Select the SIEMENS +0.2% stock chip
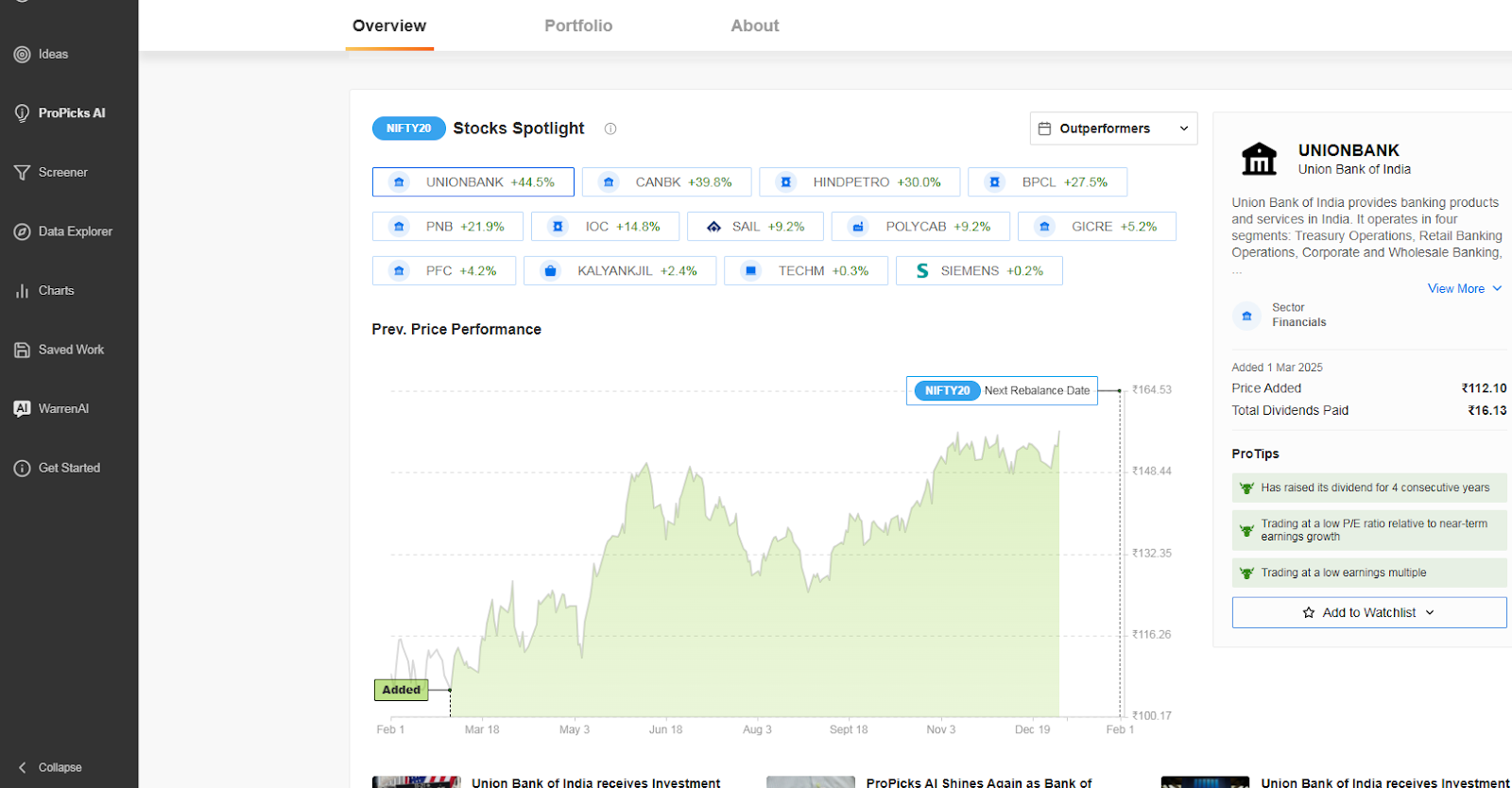 [979, 271]
